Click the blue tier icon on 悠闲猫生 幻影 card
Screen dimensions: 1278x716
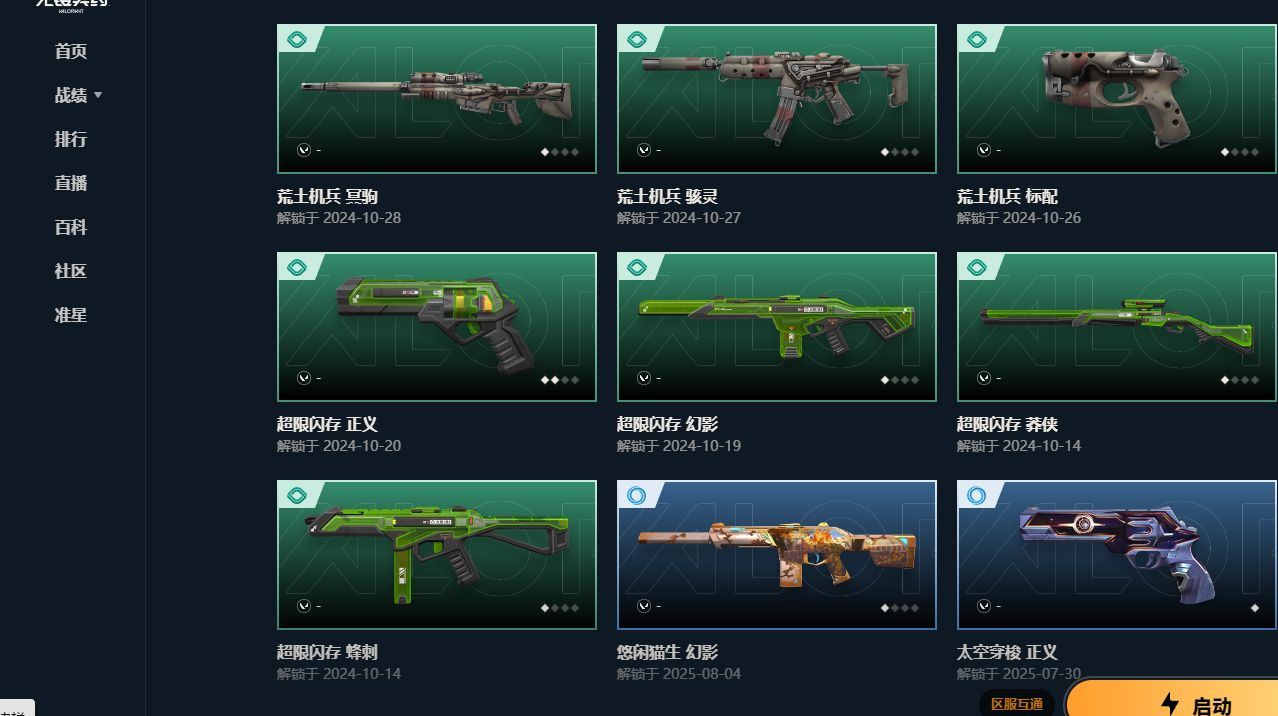637,496
